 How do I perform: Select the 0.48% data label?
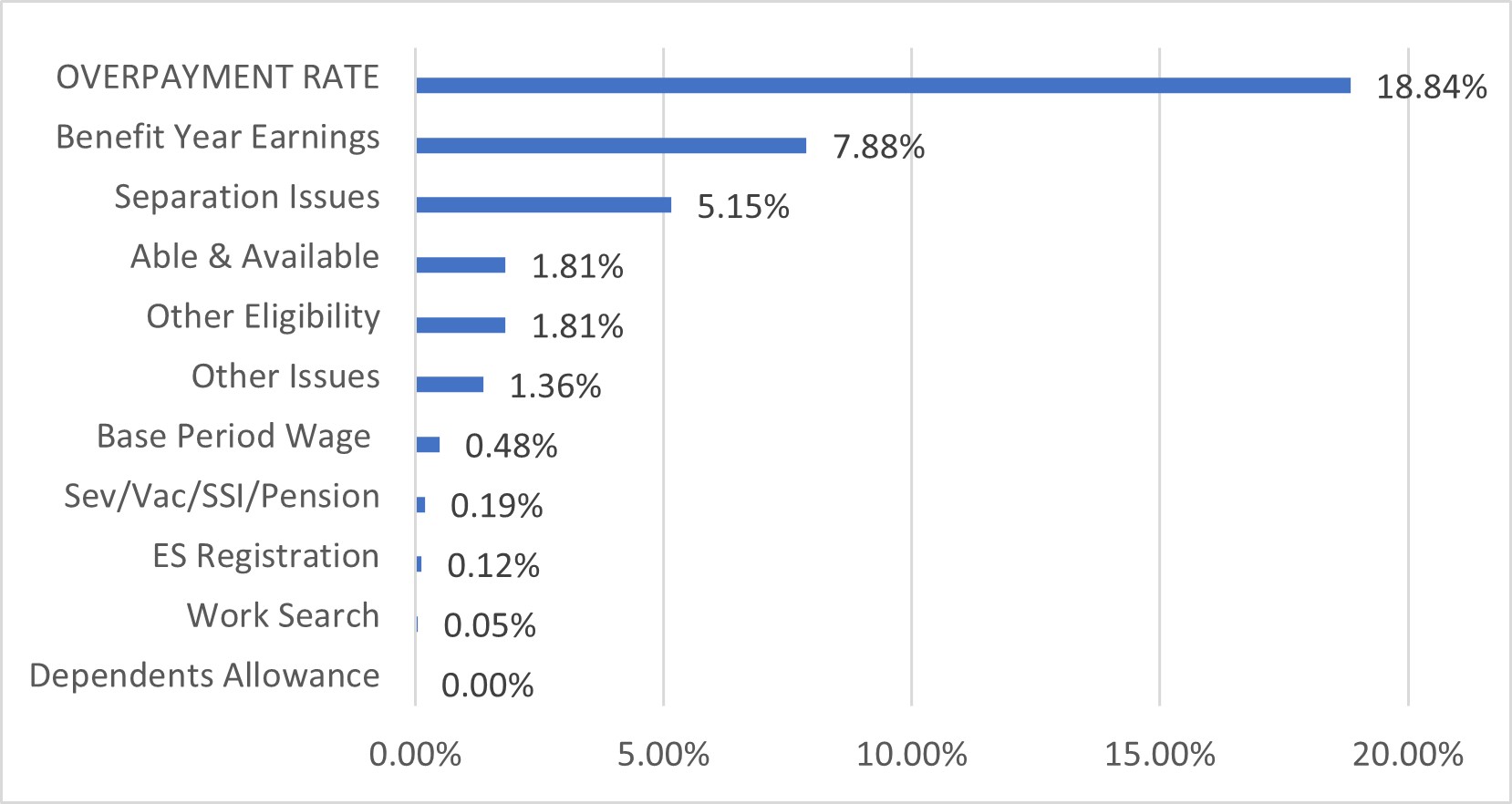[x=511, y=446]
